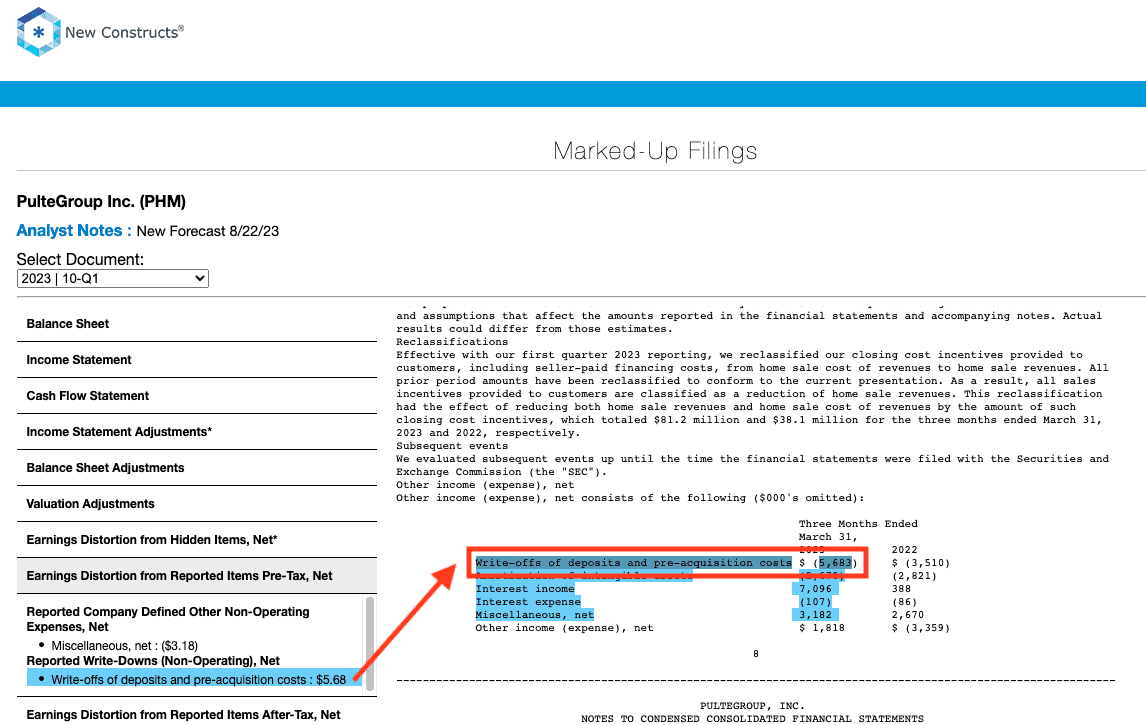Image resolution: width=1146 pixels, height=725 pixels.
Task: Collapse Earnings Distortion from Reported Items Pre-Tax
Action: [197, 576]
